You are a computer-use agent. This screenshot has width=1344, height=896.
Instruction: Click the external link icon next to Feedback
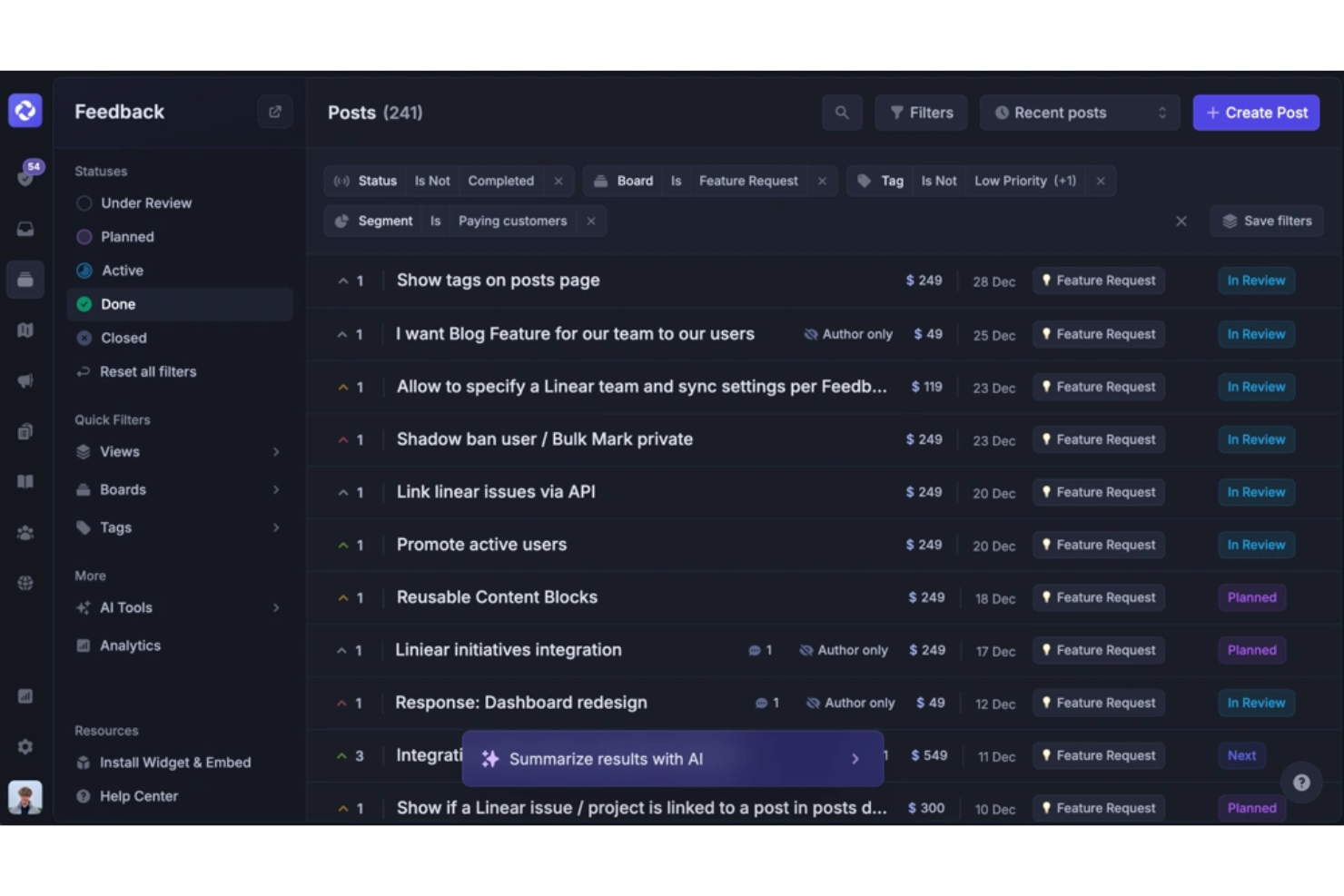click(274, 112)
